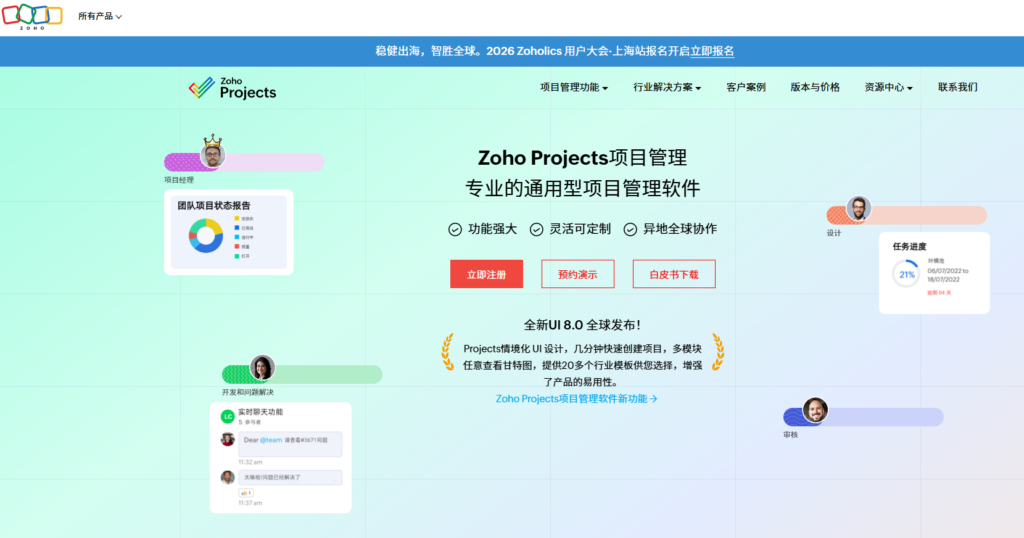Click the 立即注册 button

487,274
